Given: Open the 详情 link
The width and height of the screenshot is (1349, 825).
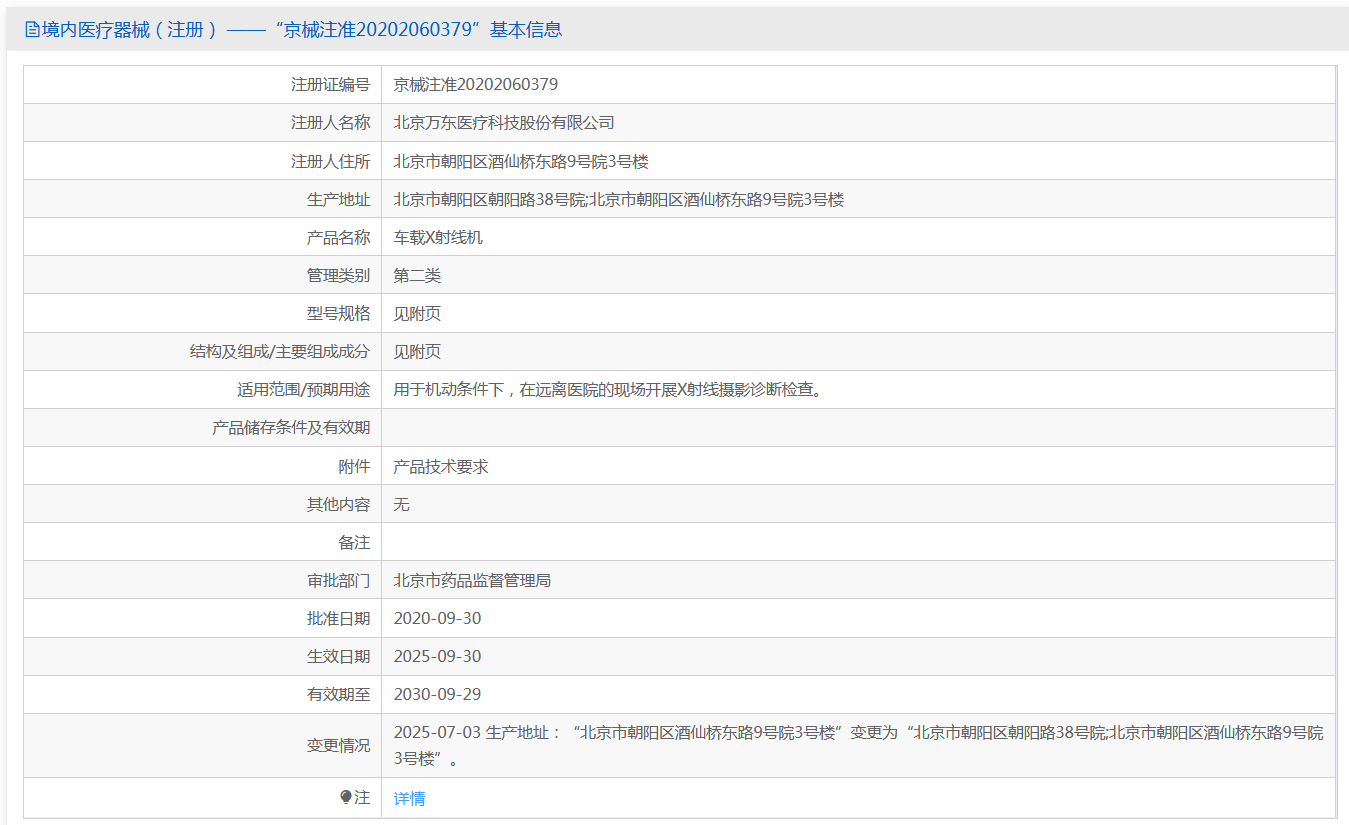Looking at the screenshot, I should [409, 798].
